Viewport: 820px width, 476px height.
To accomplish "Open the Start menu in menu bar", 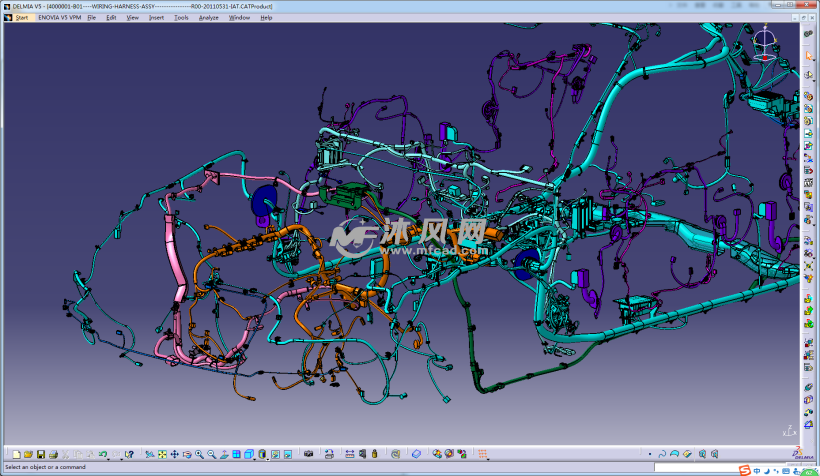I will (21, 18).
